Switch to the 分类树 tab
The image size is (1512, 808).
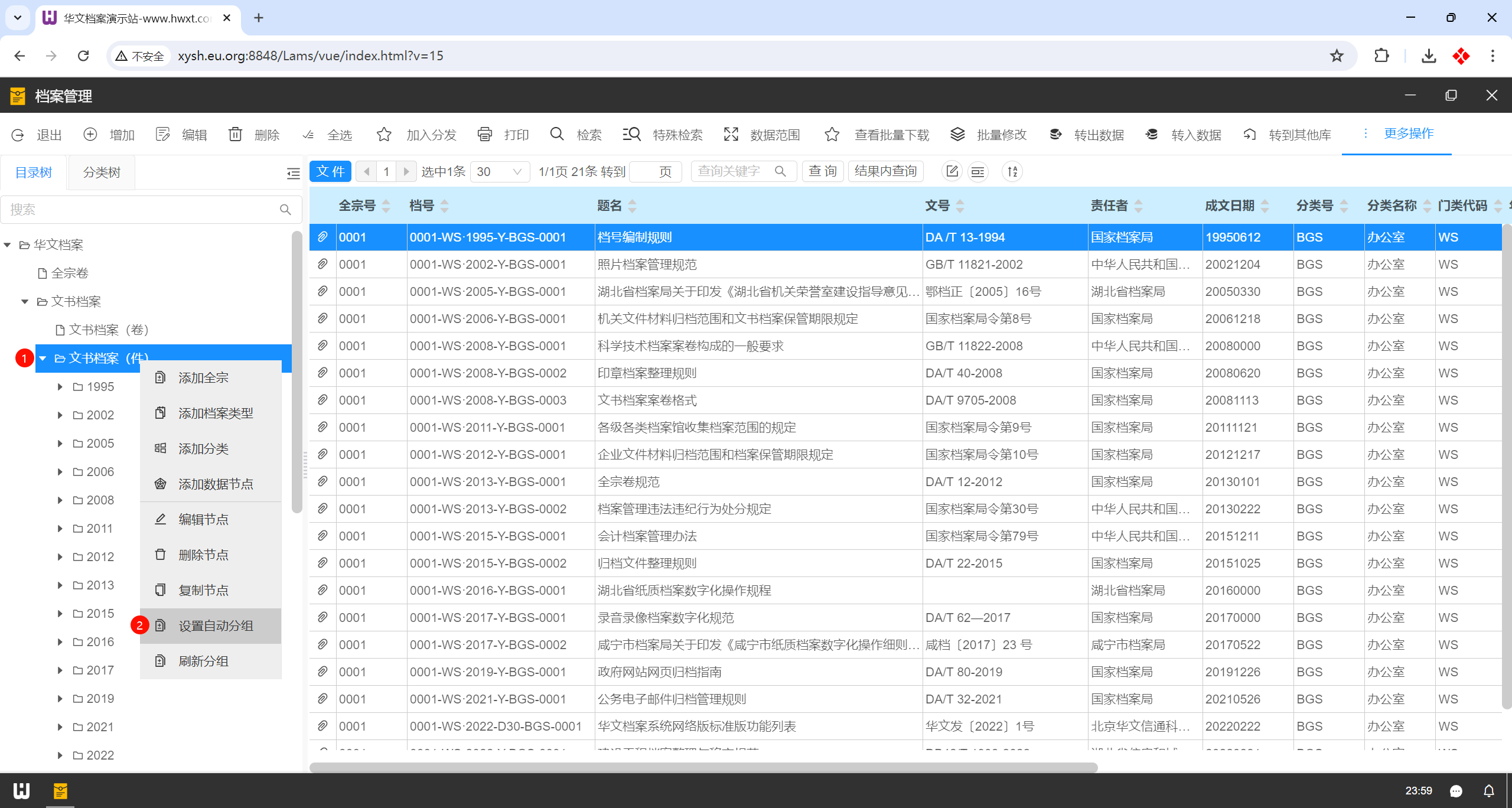click(102, 172)
